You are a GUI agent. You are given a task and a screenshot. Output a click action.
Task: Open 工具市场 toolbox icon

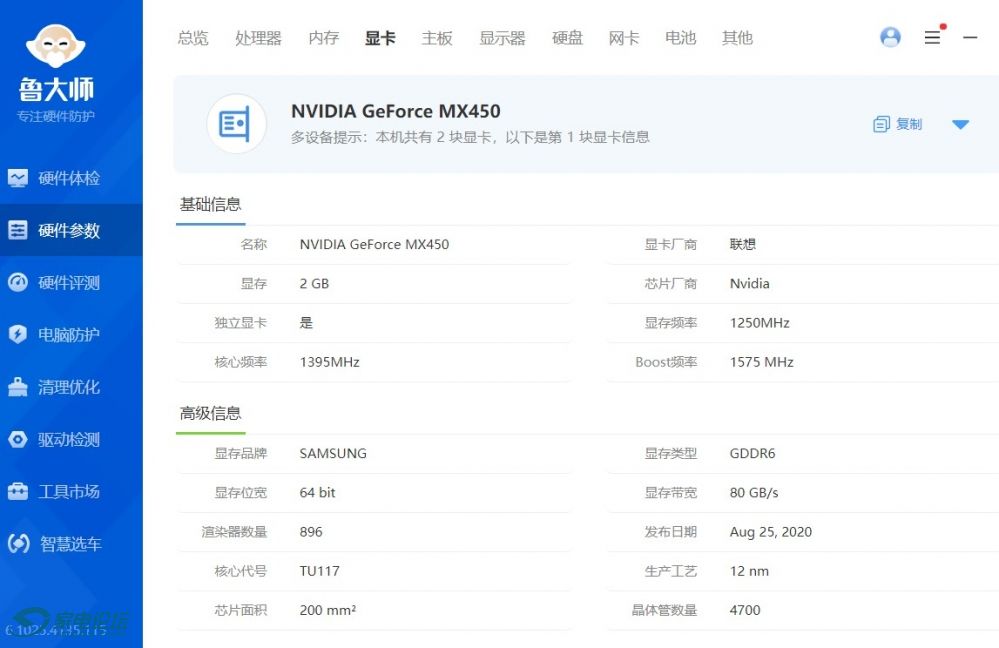click(x=18, y=491)
